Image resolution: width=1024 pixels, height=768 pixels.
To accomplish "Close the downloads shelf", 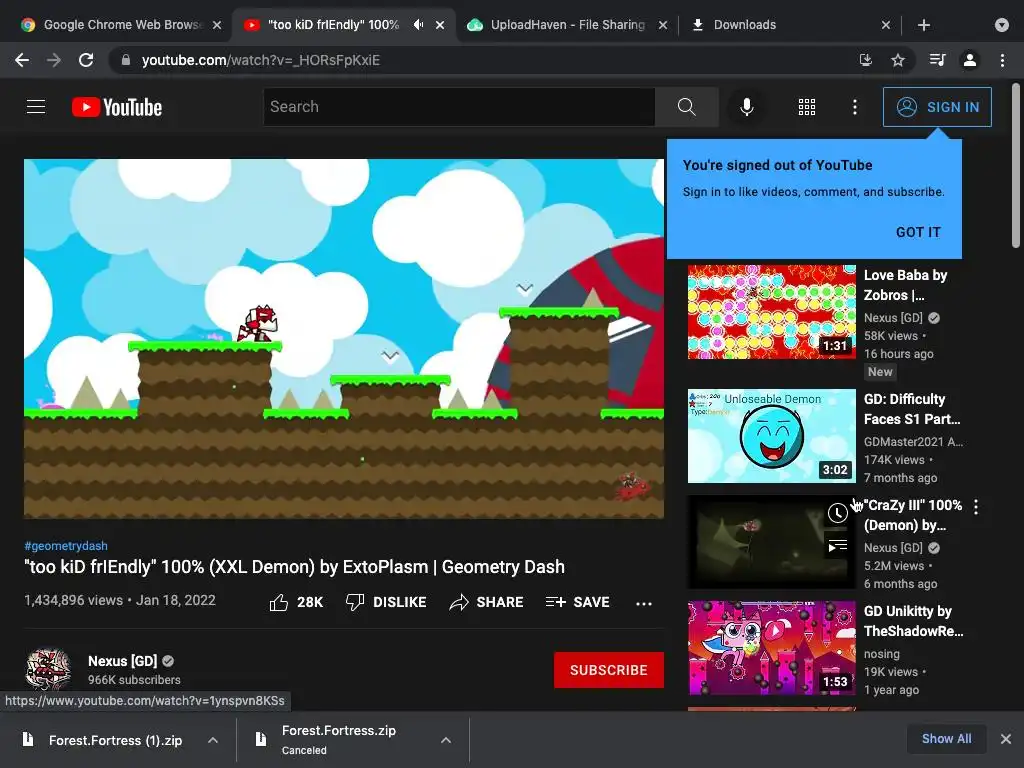I will point(1006,739).
